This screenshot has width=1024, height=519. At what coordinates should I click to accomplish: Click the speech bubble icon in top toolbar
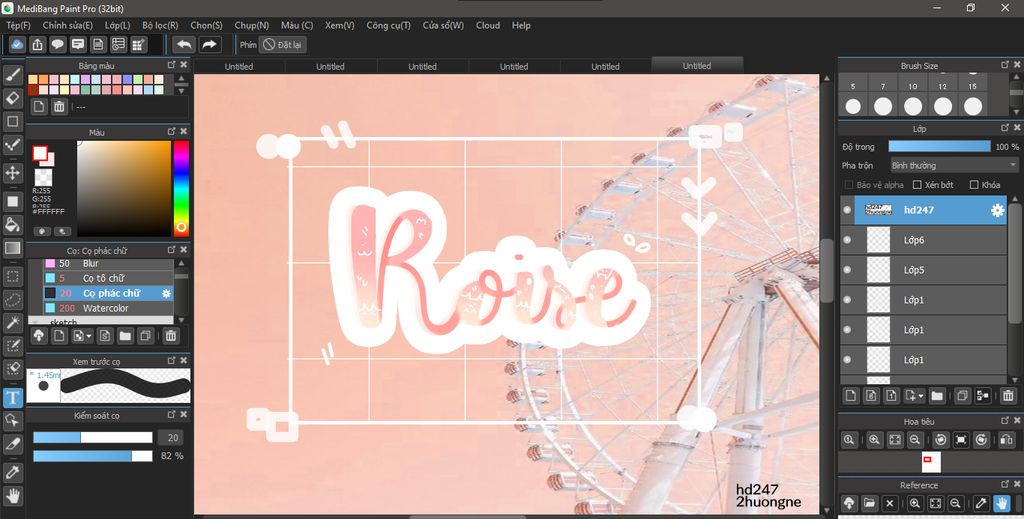pyautogui.click(x=57, y=44)
